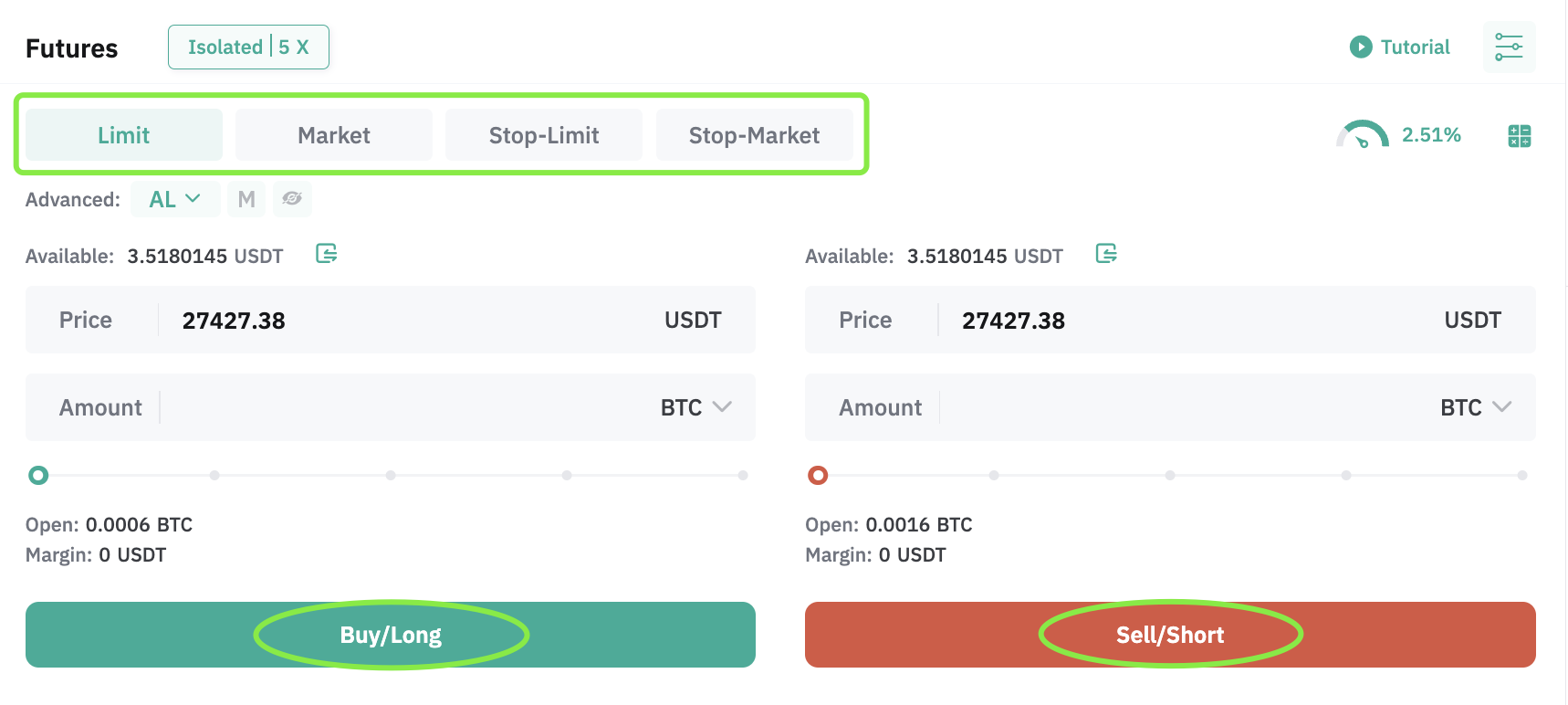Toggle the hidden order eye icon
The height and width of the screenshot is (705, 1568).
click(x=292, y=199)
